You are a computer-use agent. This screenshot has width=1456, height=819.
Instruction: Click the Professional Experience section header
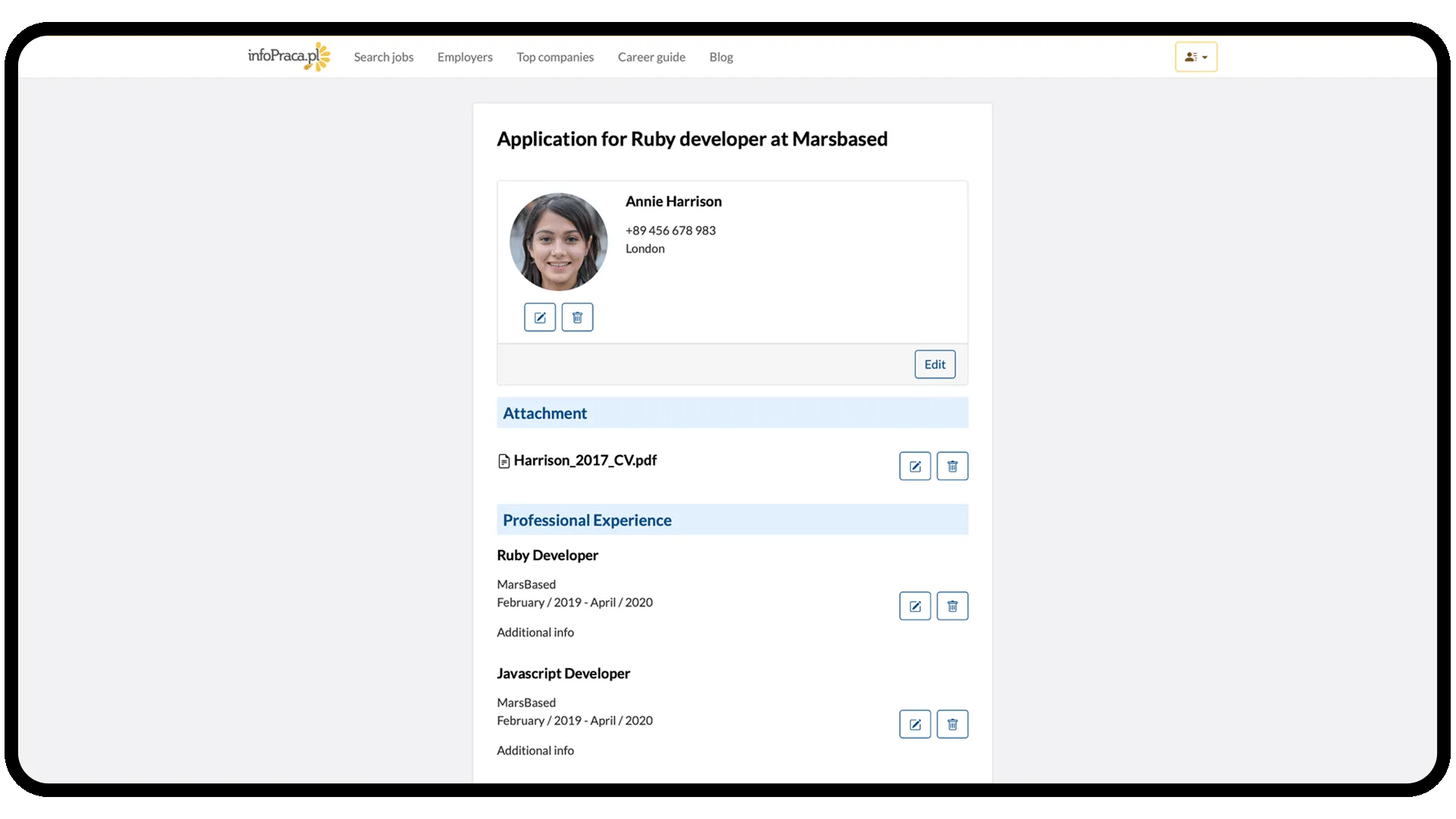(587, 520)
